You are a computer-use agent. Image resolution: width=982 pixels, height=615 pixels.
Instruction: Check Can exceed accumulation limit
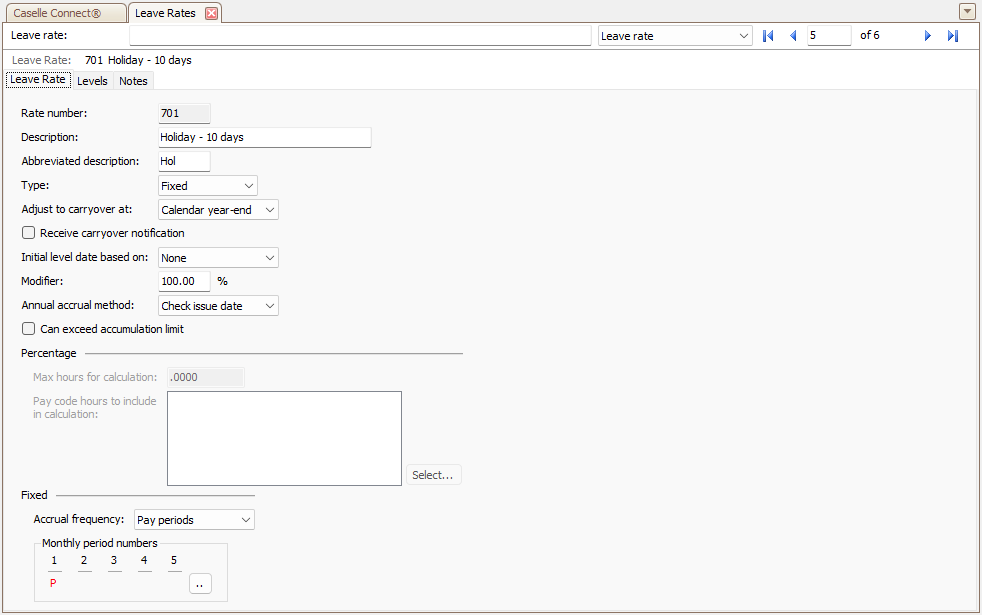point(28,329)
